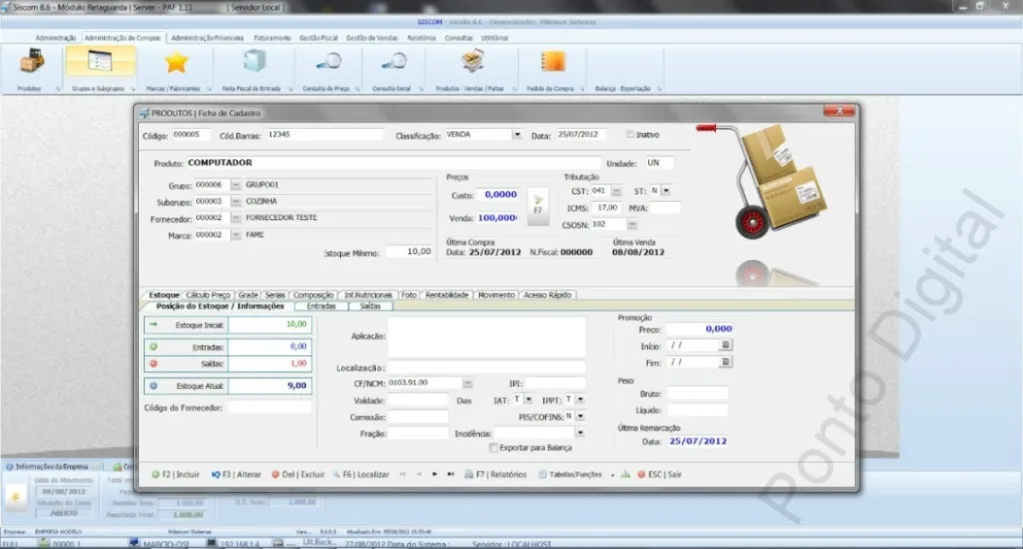This screenshot has width=1023, height=549.
Task: Expand the PIS/COFINS dropdown
Action: [579, 416]
